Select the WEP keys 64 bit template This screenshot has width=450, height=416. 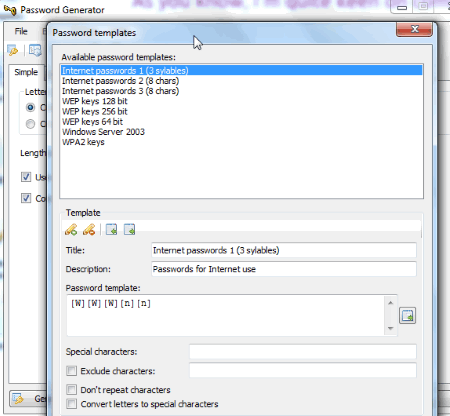[241, 122]
